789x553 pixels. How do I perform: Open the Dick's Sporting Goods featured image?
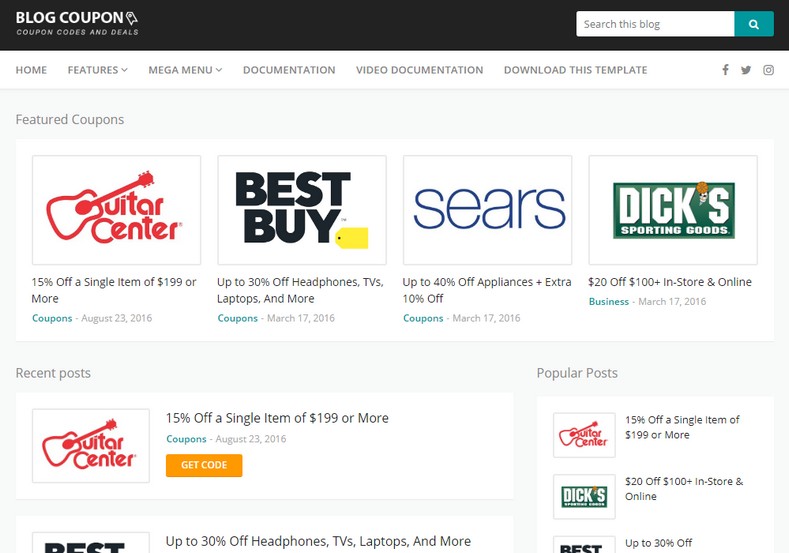[672, 210]
